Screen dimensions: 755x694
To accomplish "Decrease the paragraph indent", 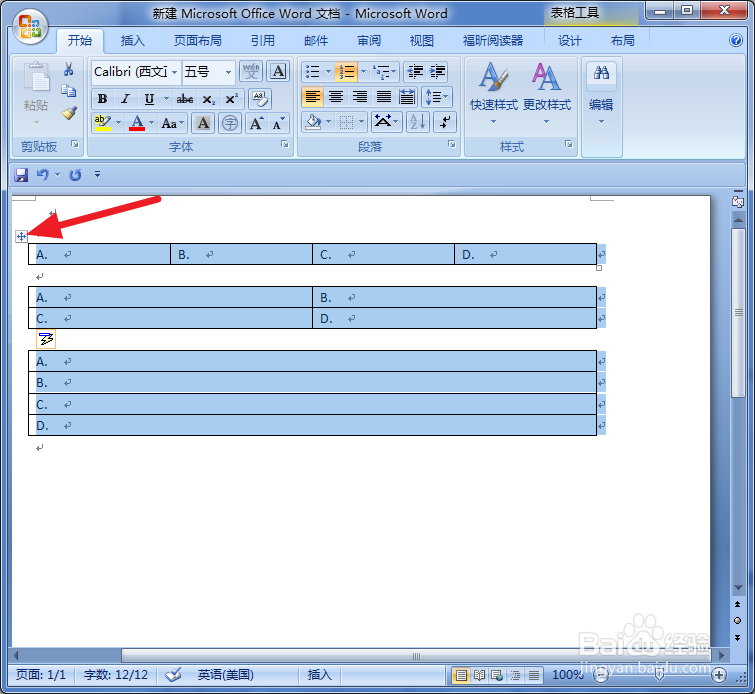I will click(x=415, y=72).
